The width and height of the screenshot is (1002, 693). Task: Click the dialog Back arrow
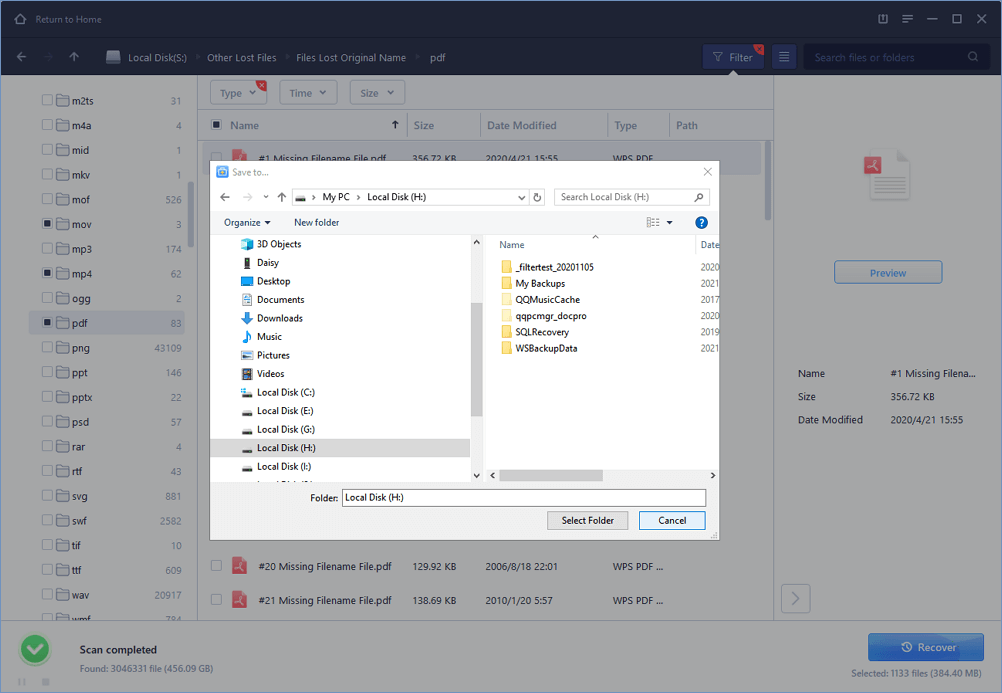(x=225, y=197)
